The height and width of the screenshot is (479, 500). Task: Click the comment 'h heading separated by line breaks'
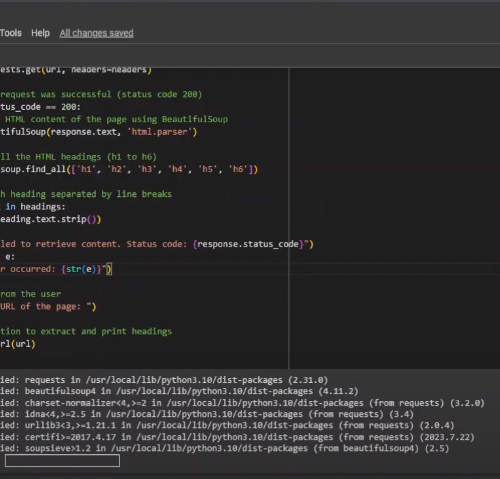[x=86, y=194]
